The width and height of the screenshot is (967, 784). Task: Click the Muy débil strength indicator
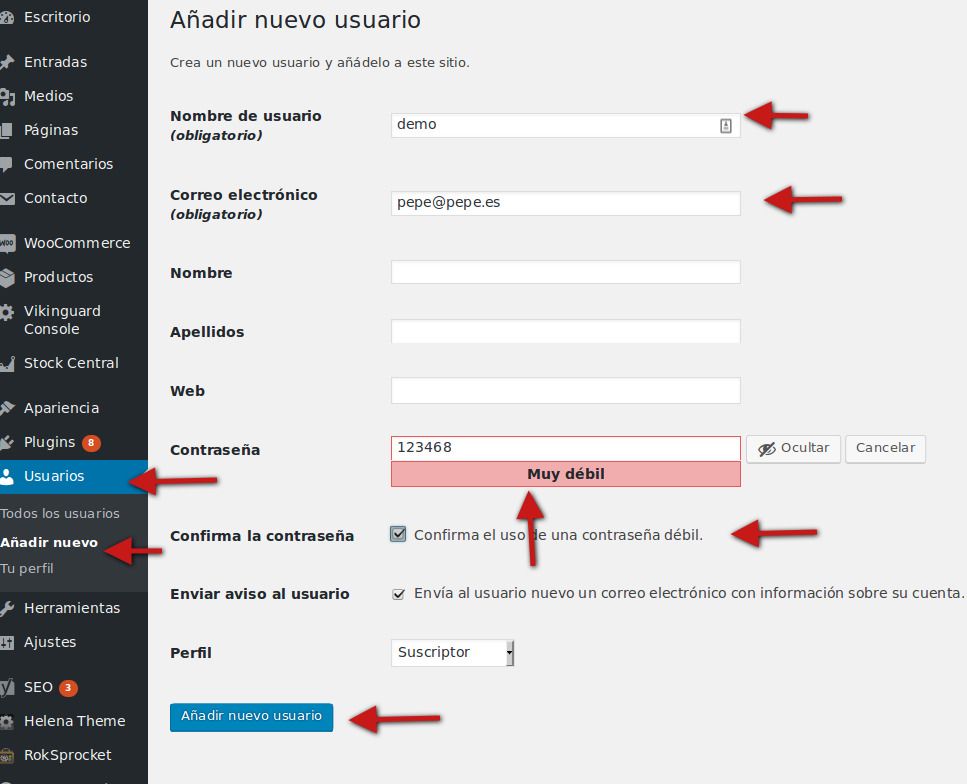566,474
